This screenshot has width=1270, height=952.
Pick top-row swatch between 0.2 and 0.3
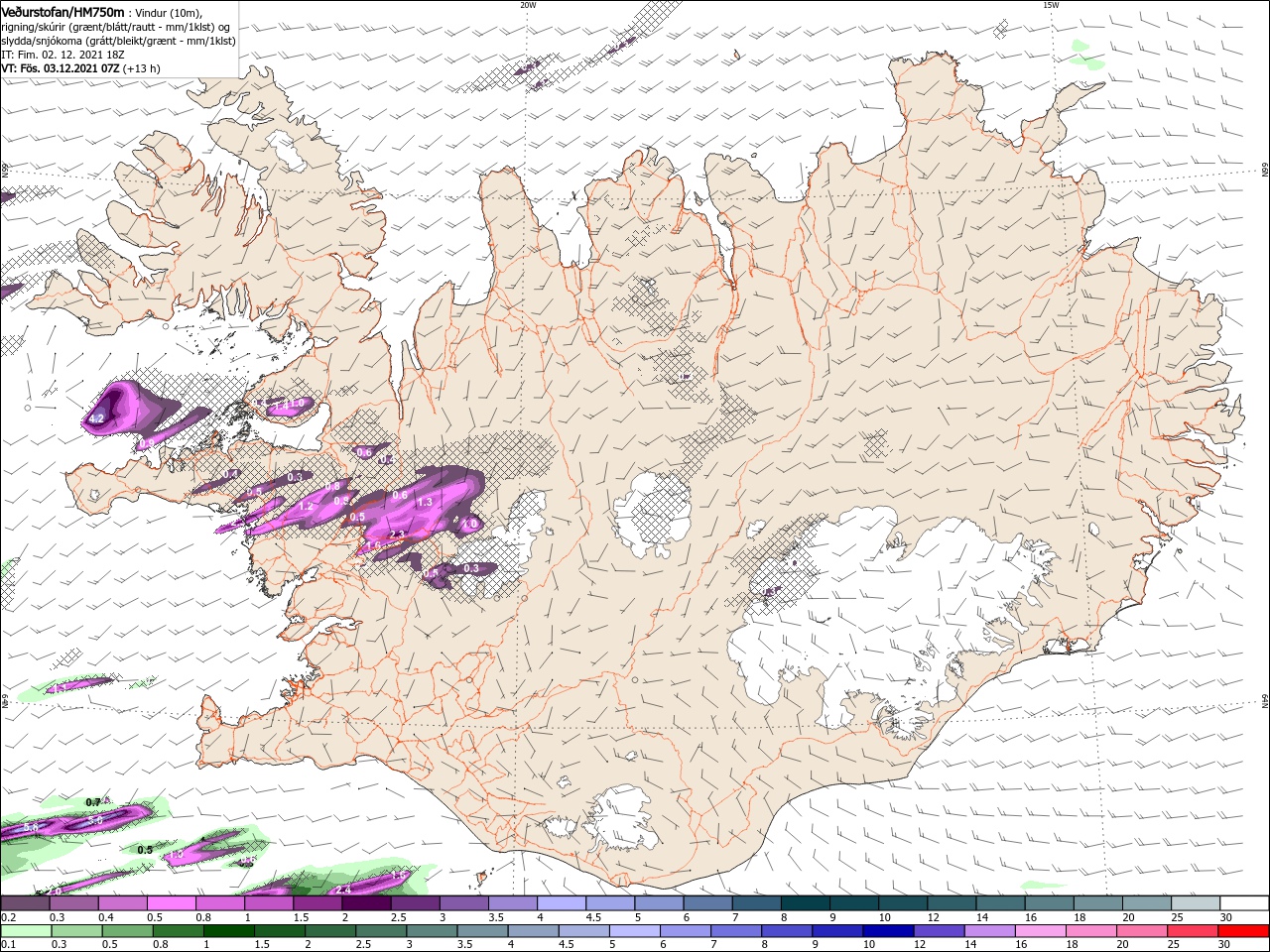[25, 903]
